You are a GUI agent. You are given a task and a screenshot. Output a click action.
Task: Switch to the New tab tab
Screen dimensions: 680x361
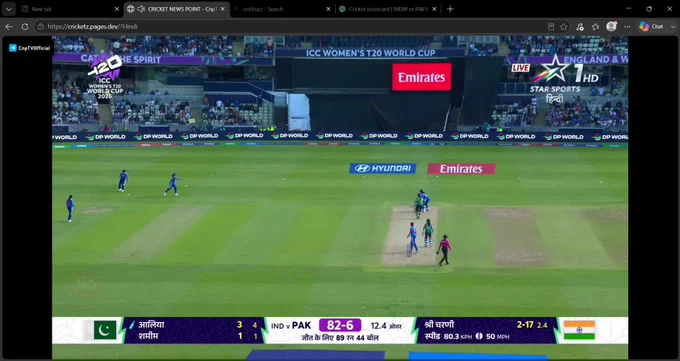69,9
